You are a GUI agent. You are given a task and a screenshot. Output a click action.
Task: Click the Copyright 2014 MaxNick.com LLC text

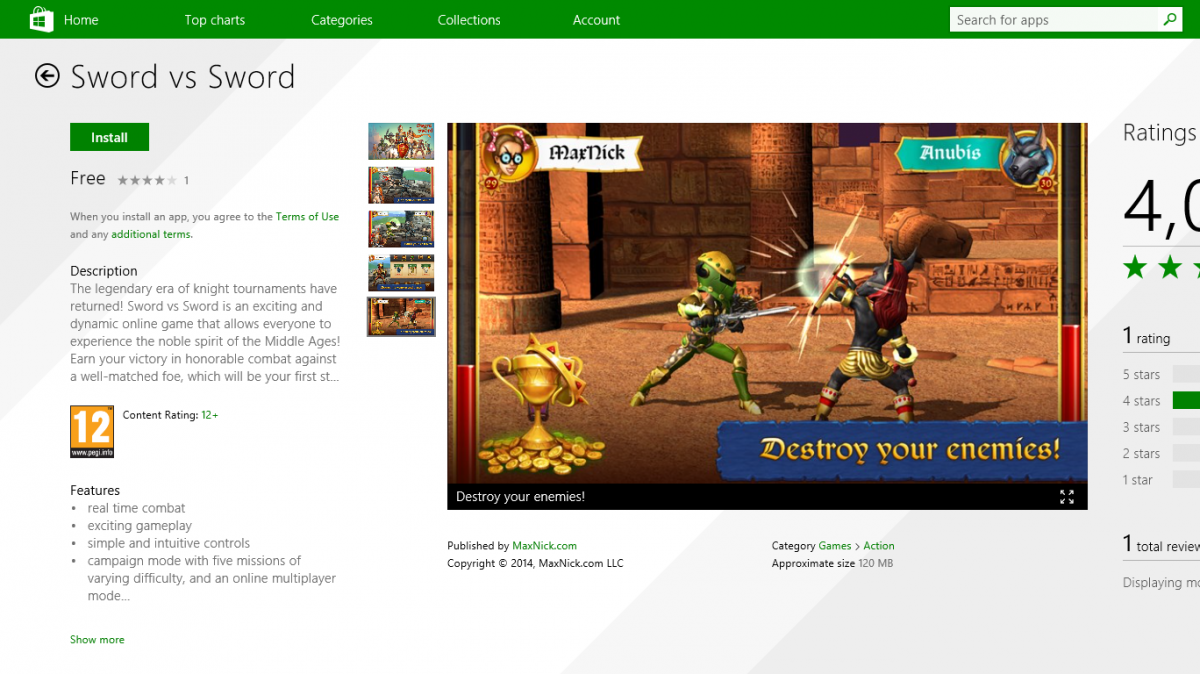tap(535, 564)
